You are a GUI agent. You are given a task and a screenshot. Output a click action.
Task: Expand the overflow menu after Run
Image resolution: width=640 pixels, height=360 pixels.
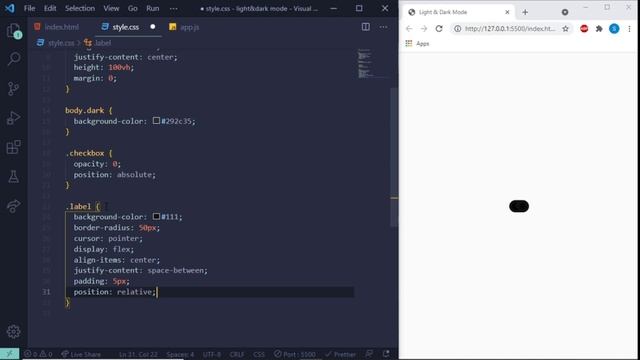(173, 8)
